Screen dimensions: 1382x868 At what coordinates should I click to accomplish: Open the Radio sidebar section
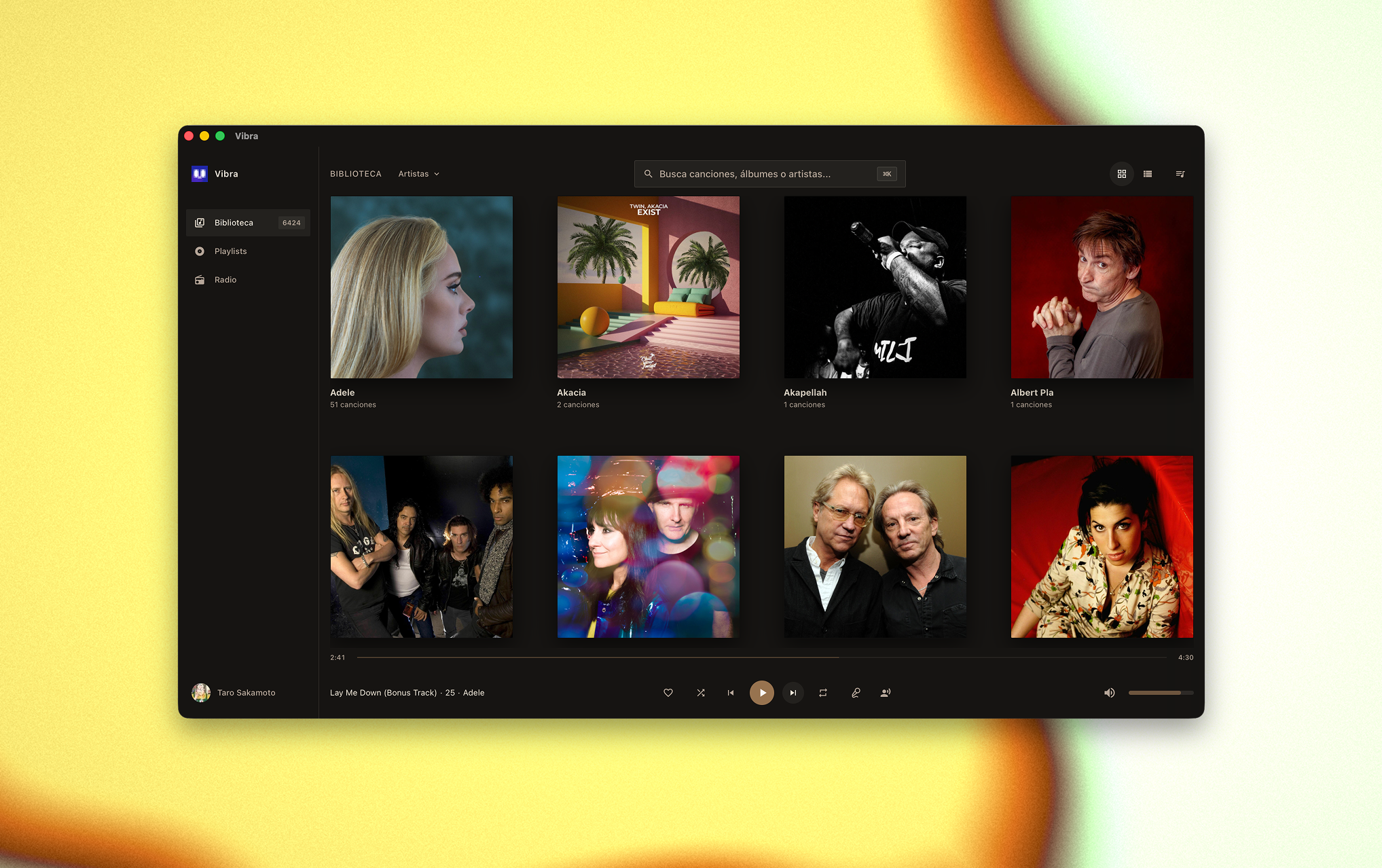point(248,280)
